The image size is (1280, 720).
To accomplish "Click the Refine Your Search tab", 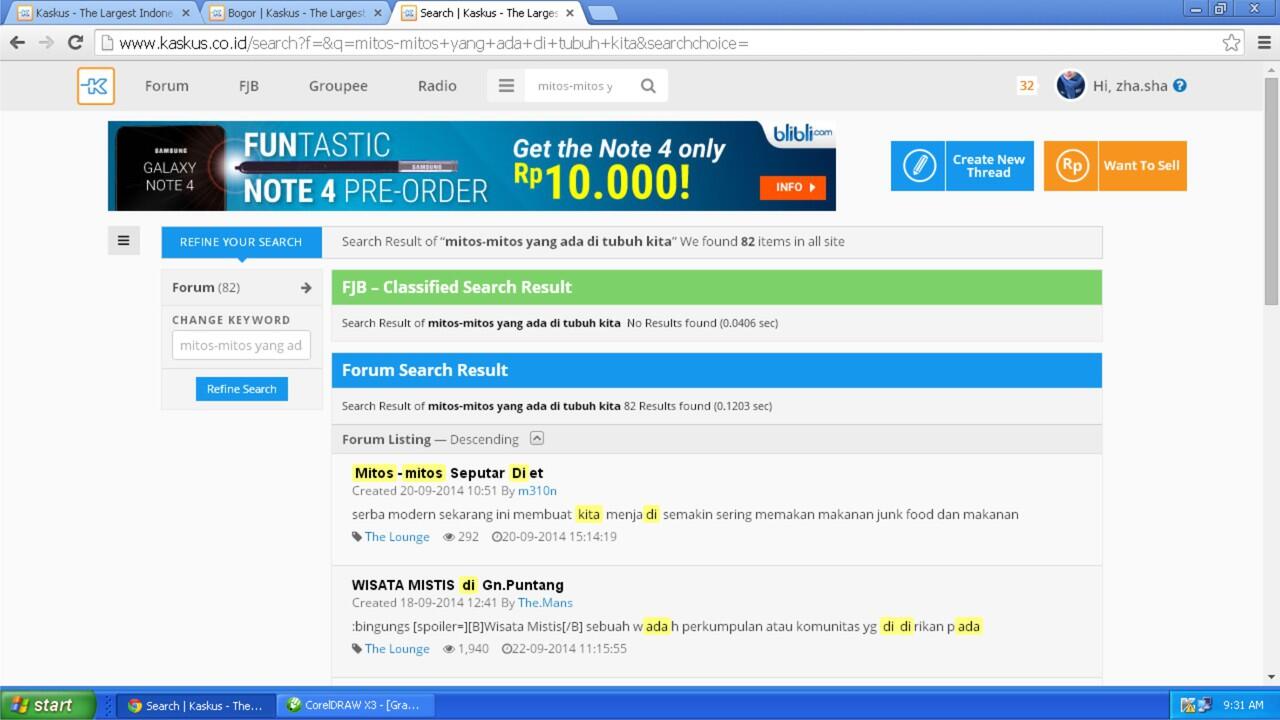I will [241, 241].
